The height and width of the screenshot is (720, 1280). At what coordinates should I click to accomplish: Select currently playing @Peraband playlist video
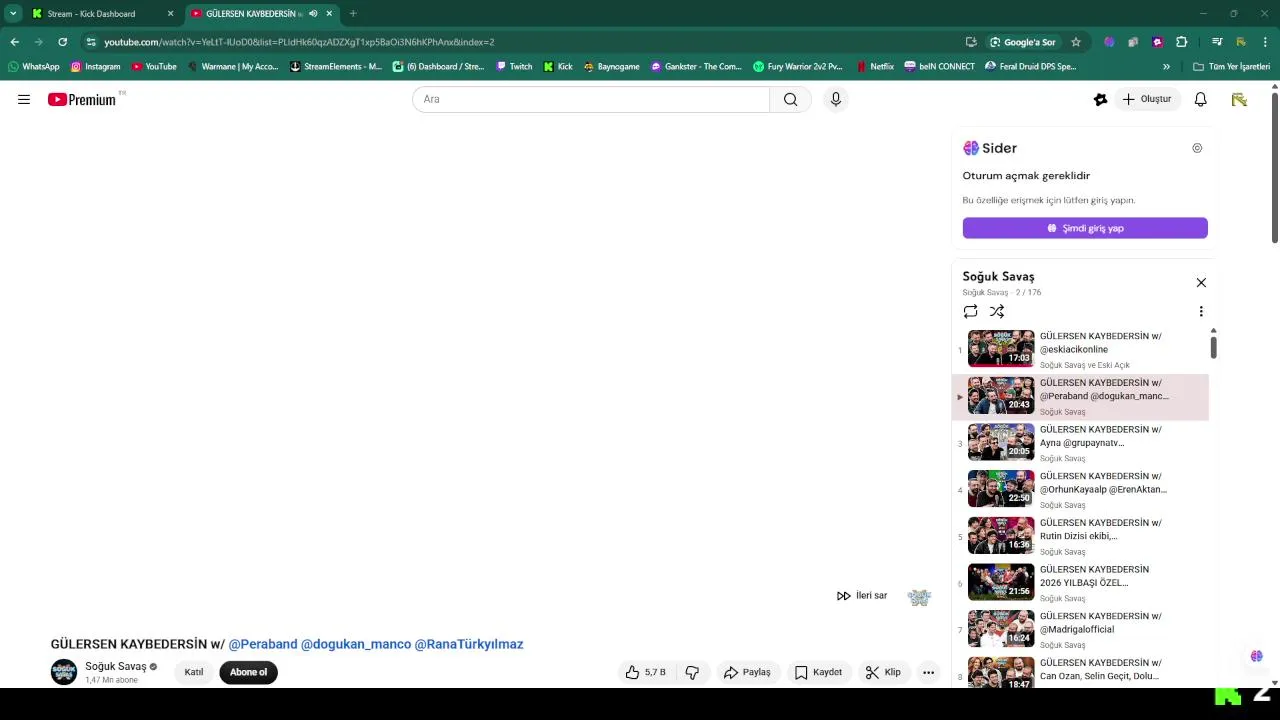coord(1080,396)
